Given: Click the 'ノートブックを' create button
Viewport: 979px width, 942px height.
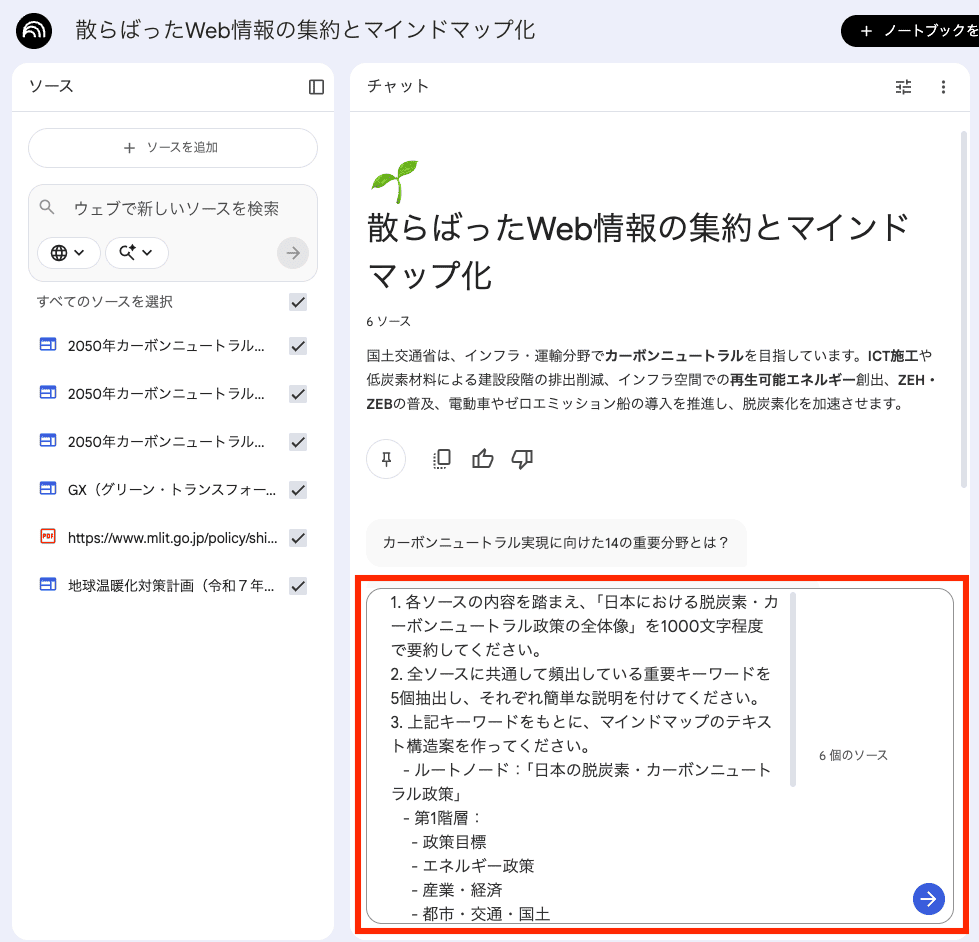Looking at the screenshot, I should [x=910, y=31].
